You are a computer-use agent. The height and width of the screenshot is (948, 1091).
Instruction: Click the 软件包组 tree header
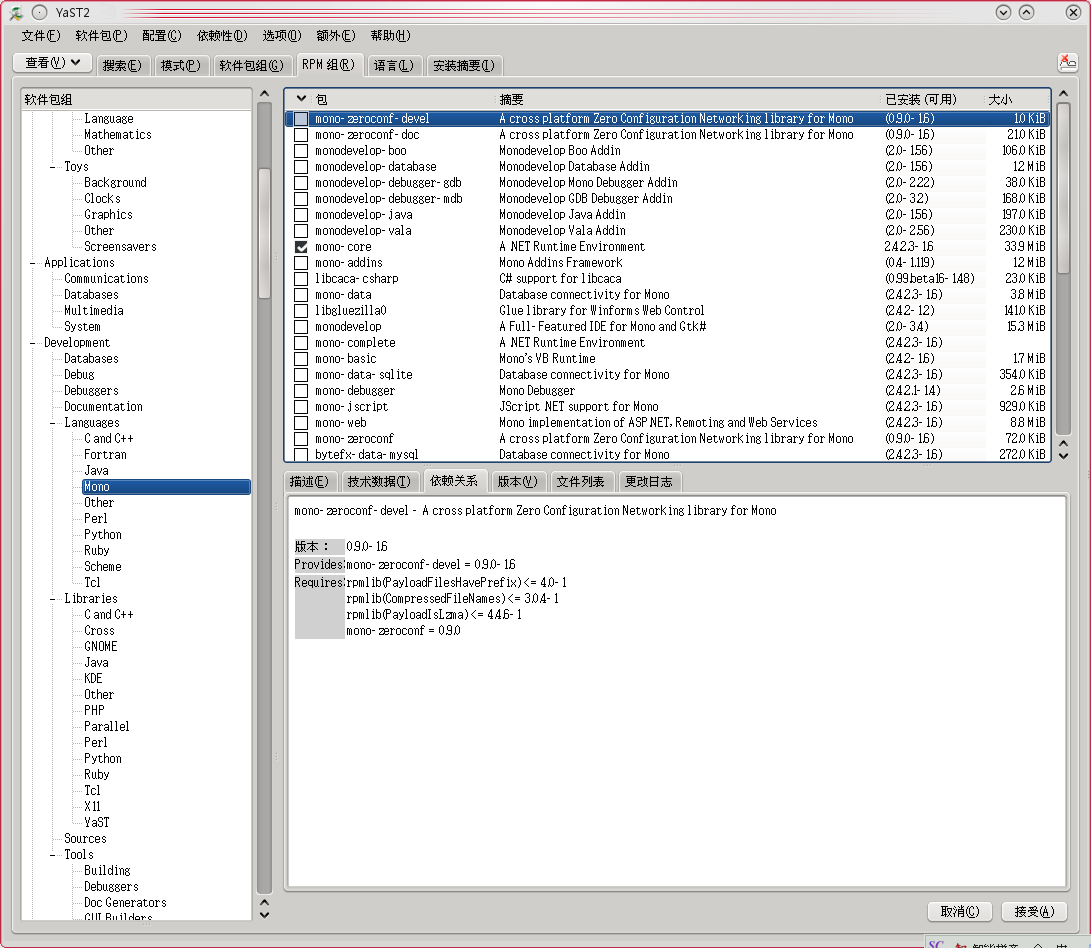tap(137, 100)
